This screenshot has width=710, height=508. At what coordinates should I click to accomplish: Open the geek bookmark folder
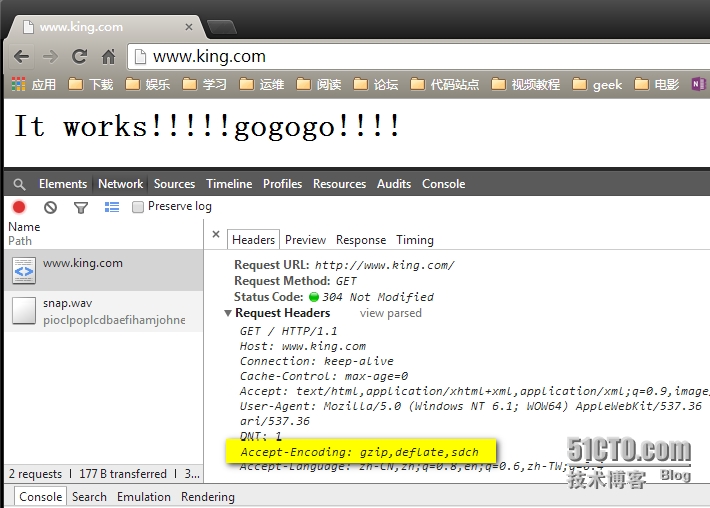coord(597,84)
